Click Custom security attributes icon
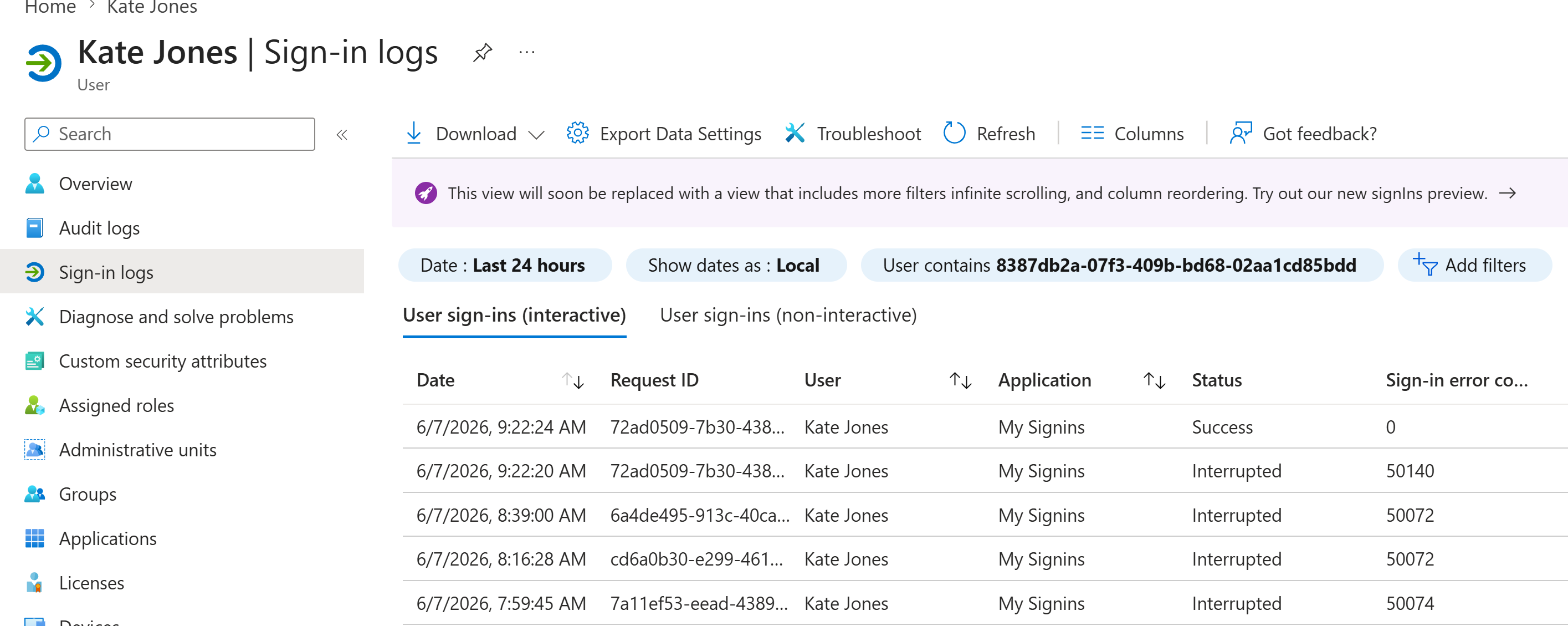 pyautogui.click(x=35, y=361)
